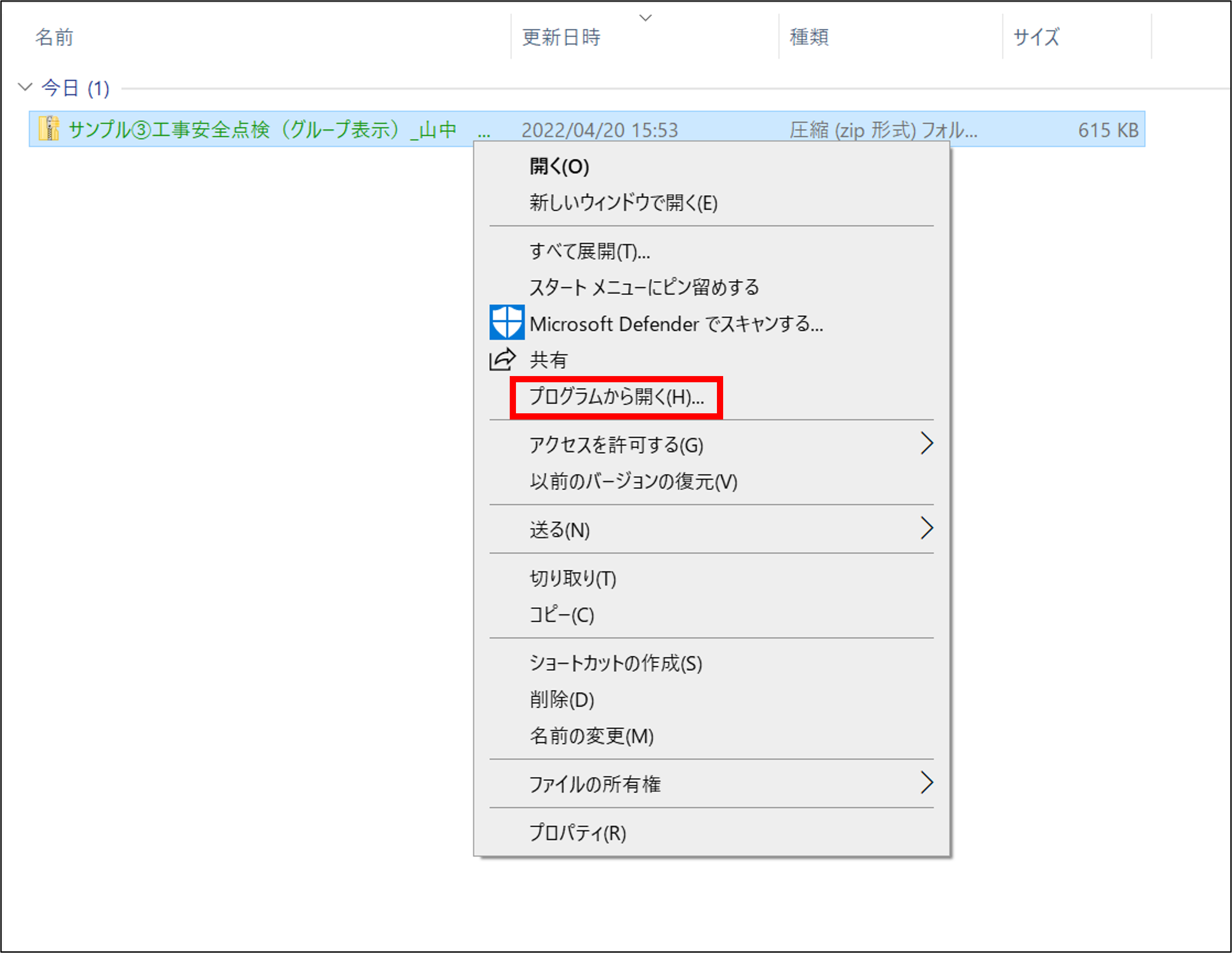Expand the 送る(N) submenu arrow
This screenshot has width=1232, height=953.
pyautogui.click(x=926, y=528)
